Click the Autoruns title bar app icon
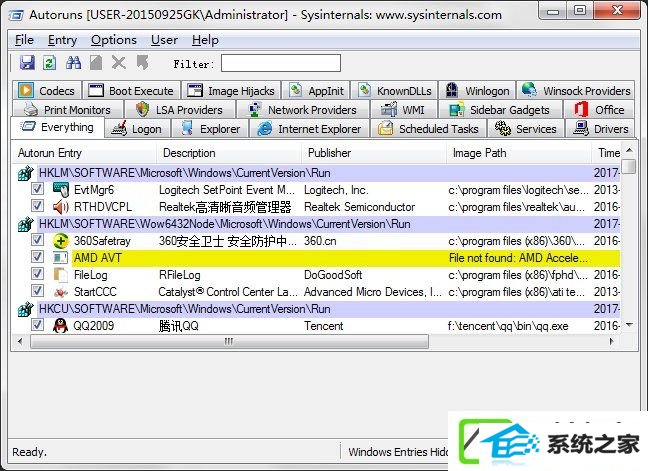The height and width of the screenshot is (471, 648). 16,15
